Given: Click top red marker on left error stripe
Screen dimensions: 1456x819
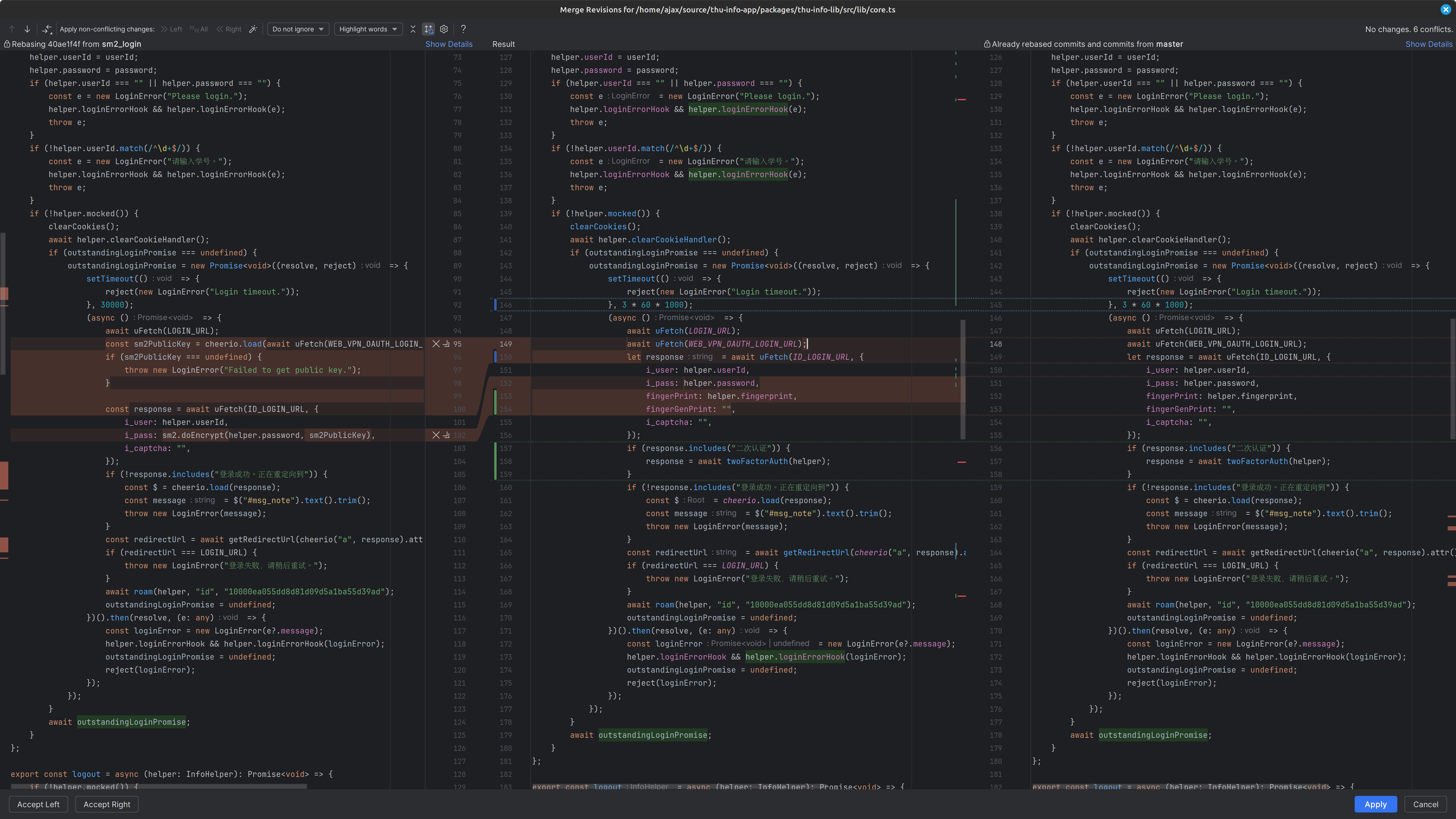Looking at the screenshot, I should click(x=4, y=293).
